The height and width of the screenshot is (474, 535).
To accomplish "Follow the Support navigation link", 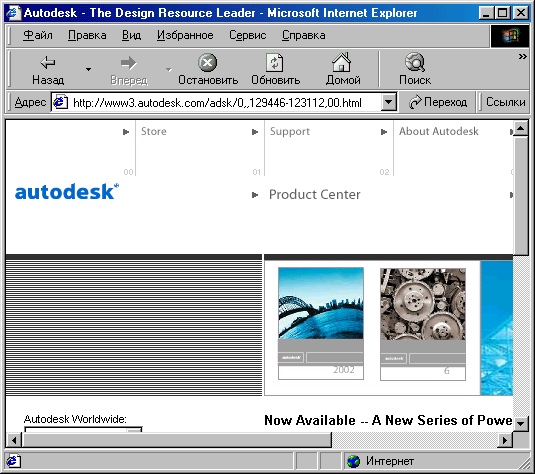I will pyautogui.click(x=290, y=131).
